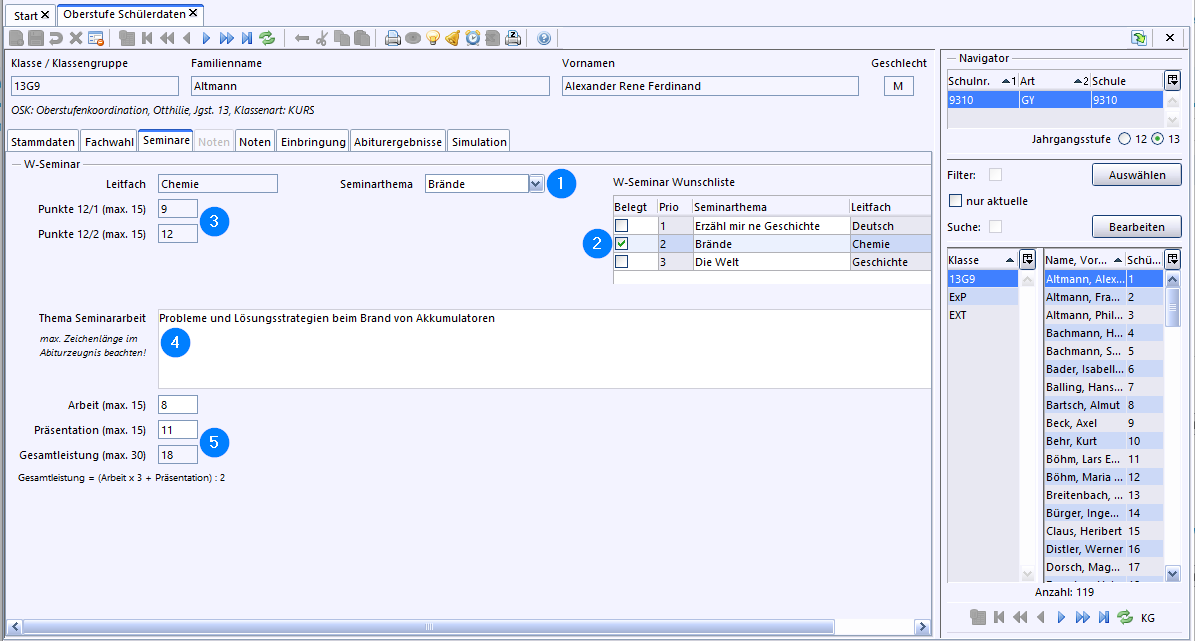The width and height of the screenshot is (1195, 641).
Task: Open the Stammdaten tab
Action: pos(43,142)
